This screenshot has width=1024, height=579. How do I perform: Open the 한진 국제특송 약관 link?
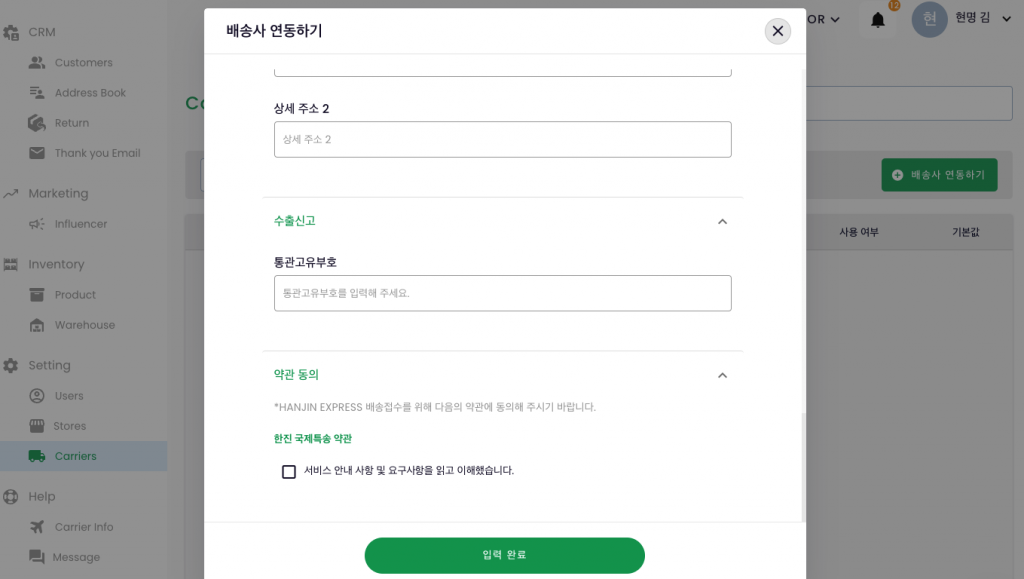313,439
